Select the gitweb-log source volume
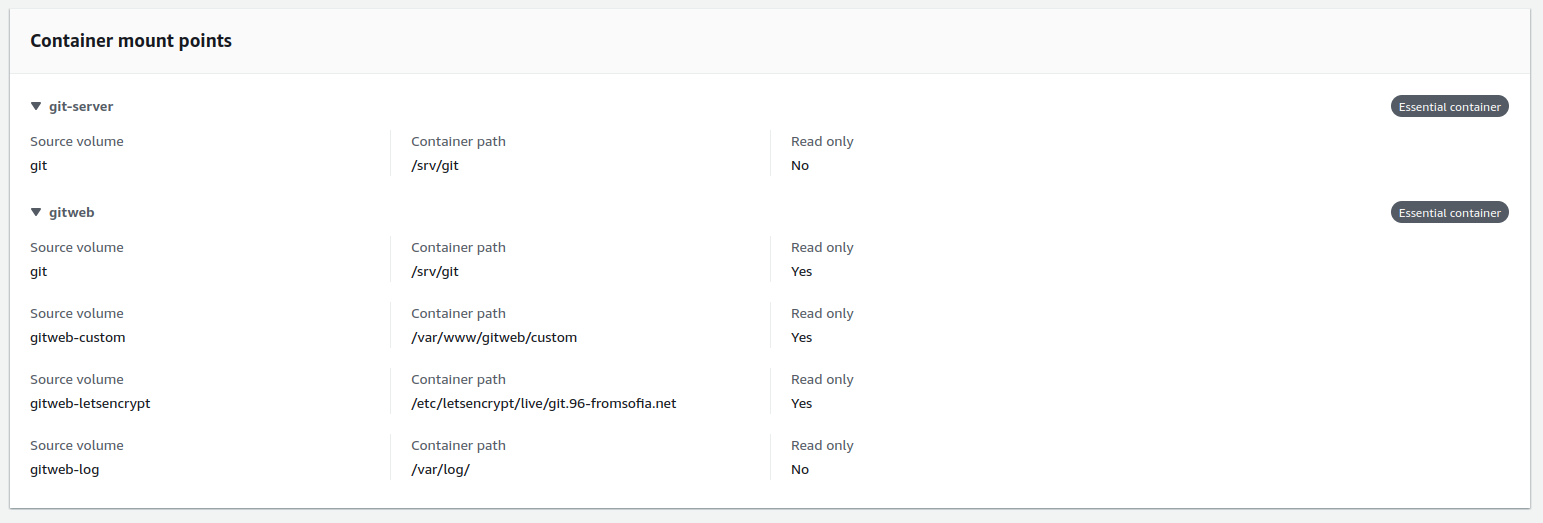1543x523 pixels. (65, 469)
